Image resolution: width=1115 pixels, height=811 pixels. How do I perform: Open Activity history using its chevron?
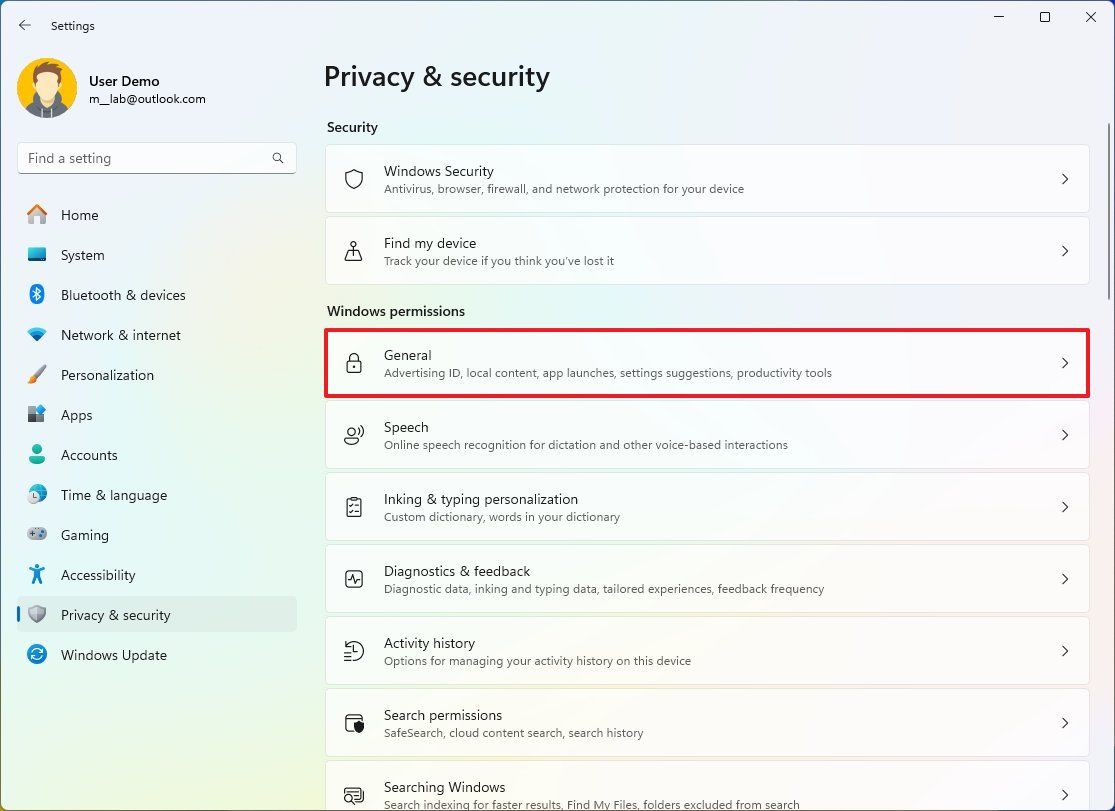[x=1064, y=651]
